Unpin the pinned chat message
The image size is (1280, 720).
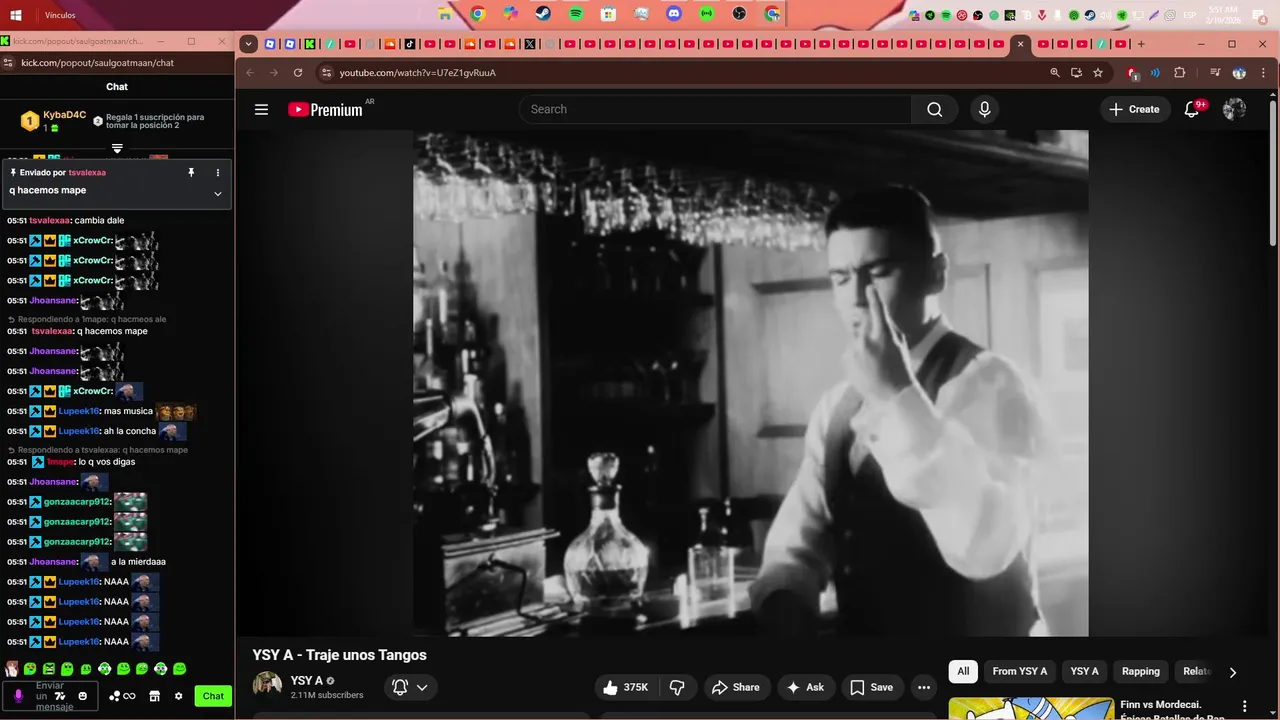point(191,172)
